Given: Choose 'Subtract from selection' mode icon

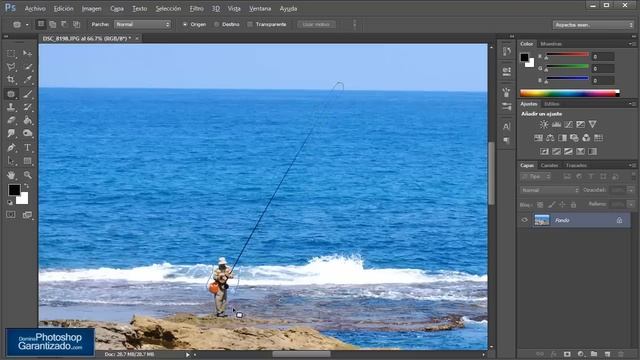Looking at the screenshot, I should (x=64, y=24).
